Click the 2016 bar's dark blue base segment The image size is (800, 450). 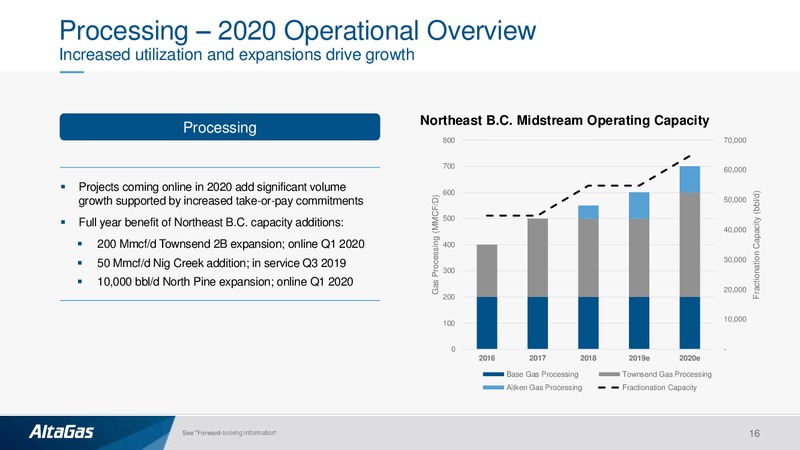pos(487,323)
